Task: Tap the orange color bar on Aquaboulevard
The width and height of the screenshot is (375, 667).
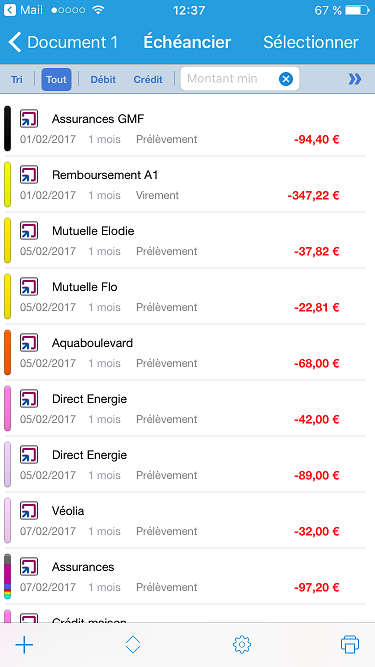Action: 7,353
